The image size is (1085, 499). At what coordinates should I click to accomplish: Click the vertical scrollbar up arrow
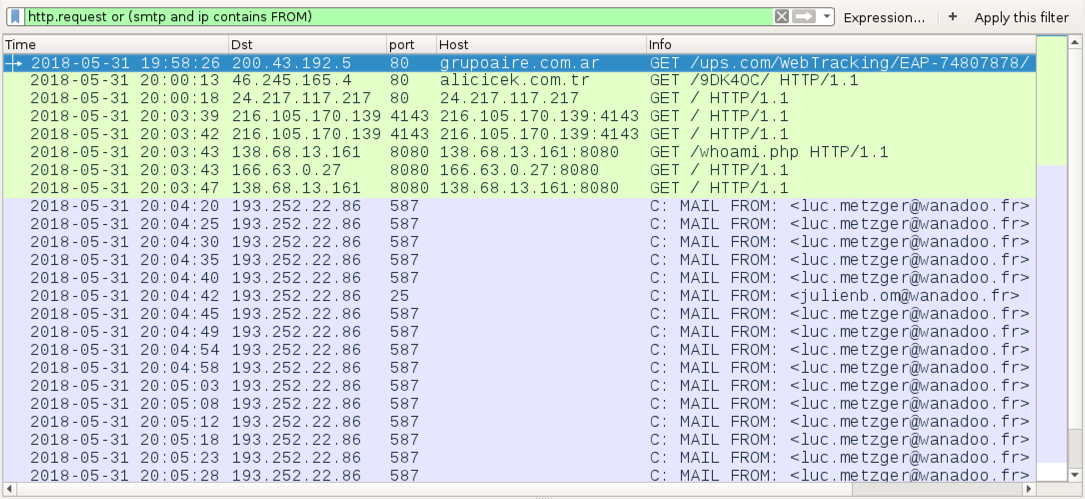[x=1075, y=43]
